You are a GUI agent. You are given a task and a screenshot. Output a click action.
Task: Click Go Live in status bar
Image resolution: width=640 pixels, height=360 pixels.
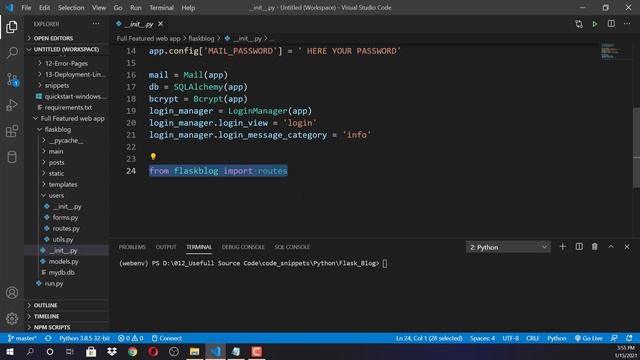(x=589, y=338)
